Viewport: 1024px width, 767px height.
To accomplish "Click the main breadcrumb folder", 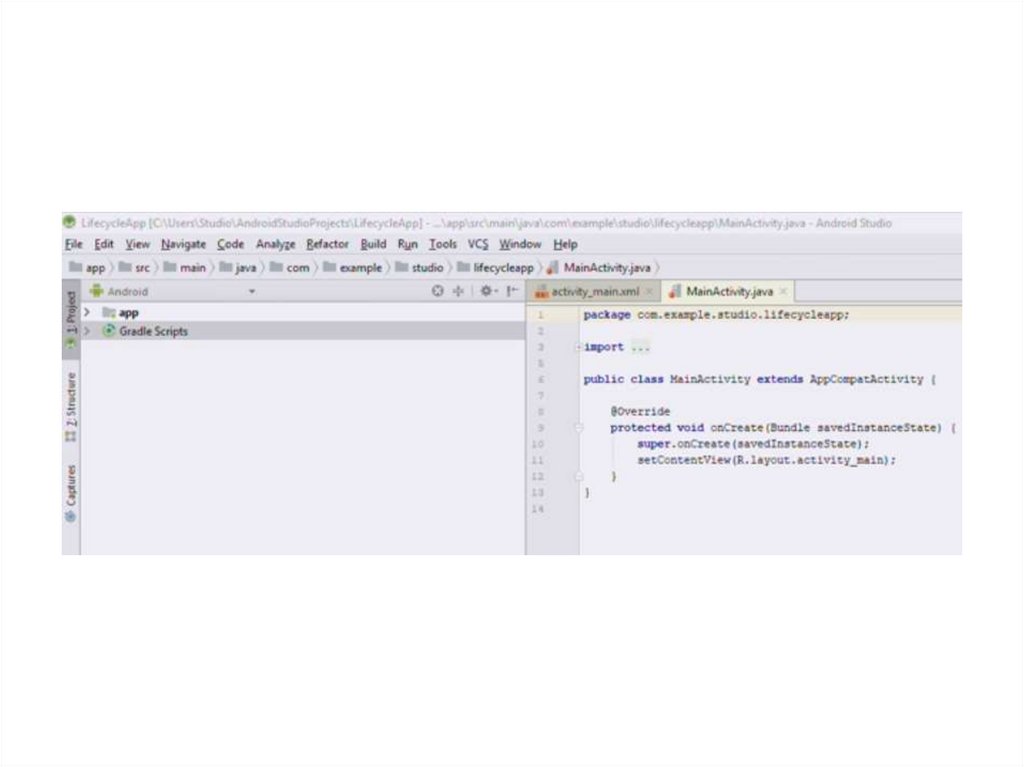I will 185,268.
